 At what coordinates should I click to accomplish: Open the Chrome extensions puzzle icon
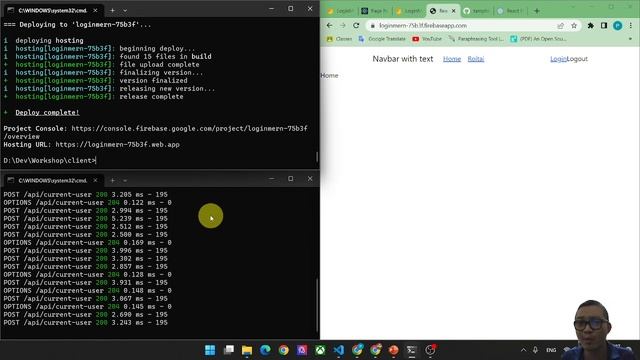point(591,26)
